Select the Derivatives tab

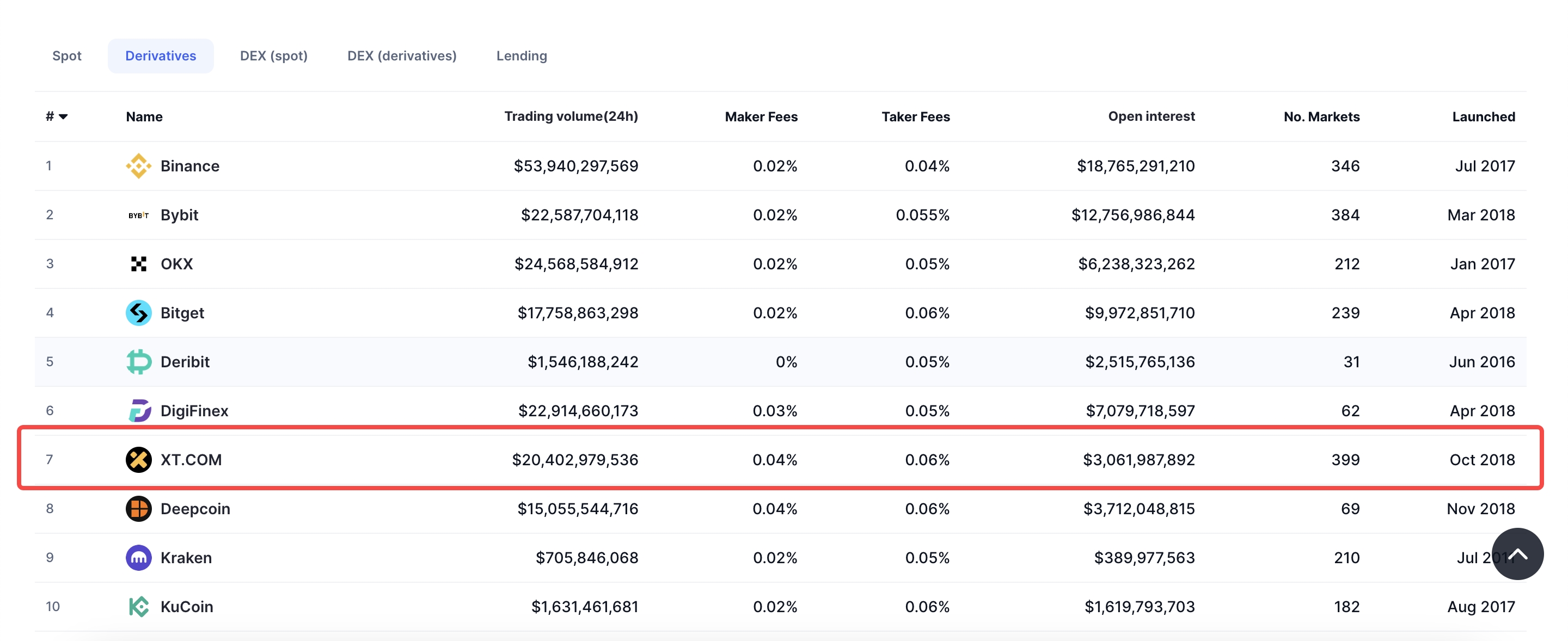pyautogui.click(x=161, y=56)
